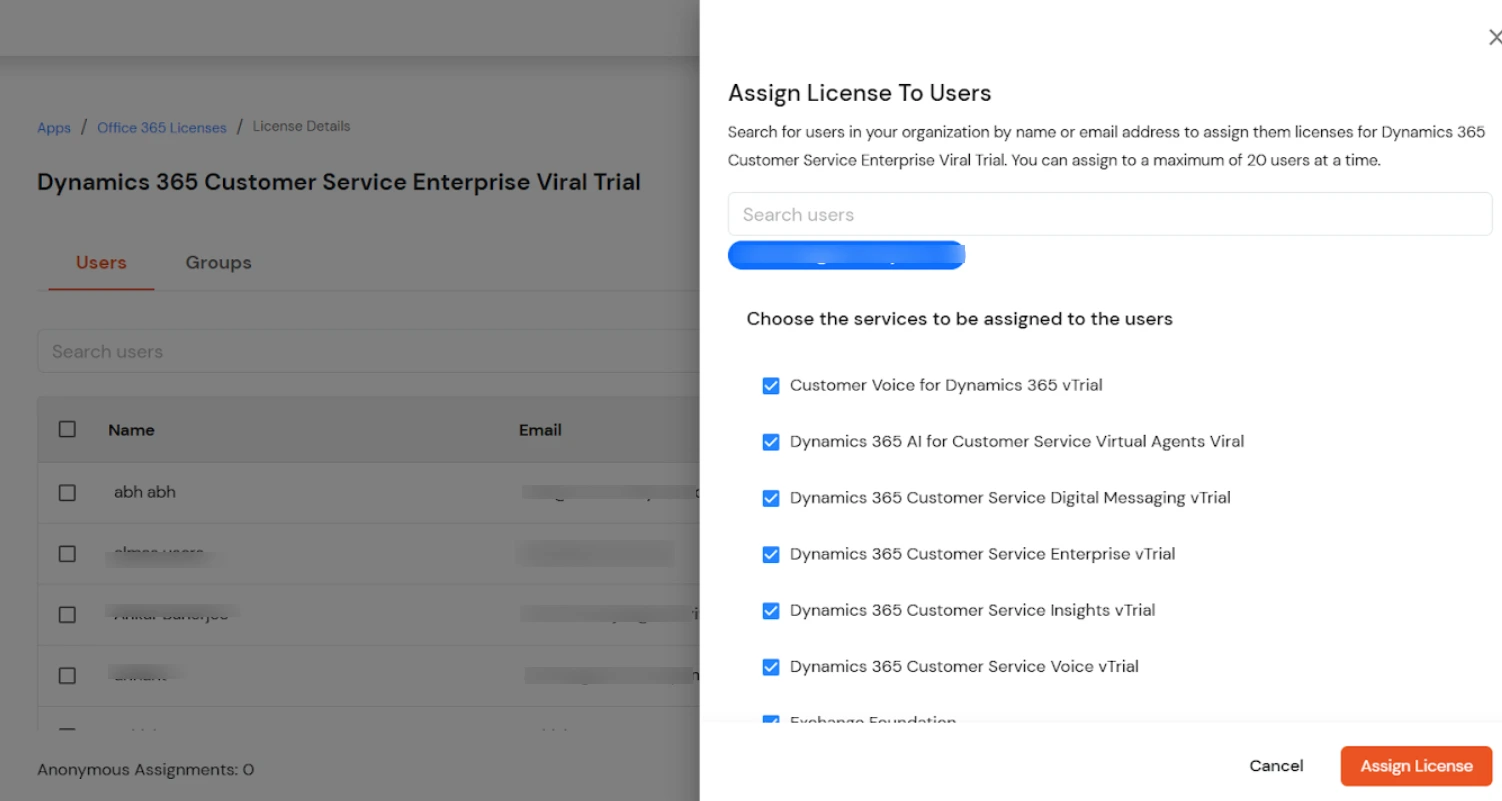This screenshot has width=1502, height=801.
Task: Disable the Exchange Foundation service checkbox
Action: (771, 722)
